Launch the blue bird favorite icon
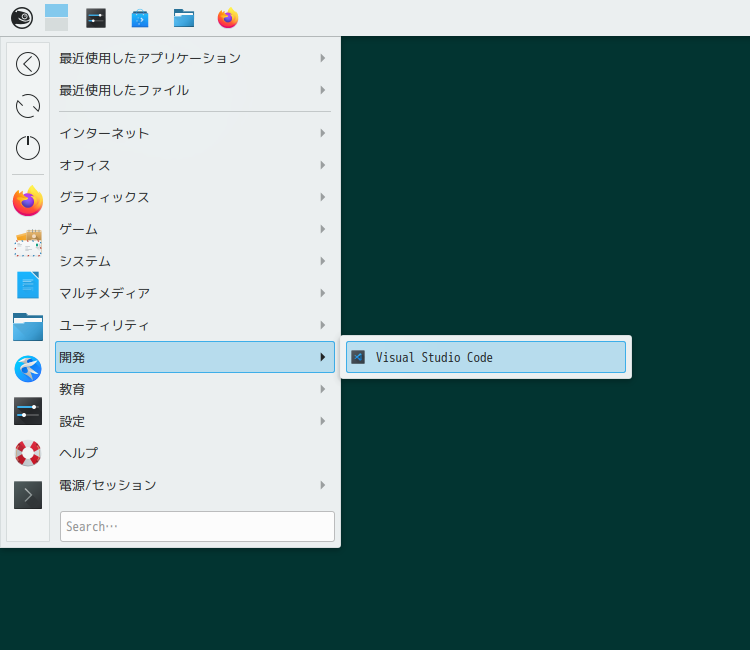Screen dimensions: 750x650 [x=28, y=369]
